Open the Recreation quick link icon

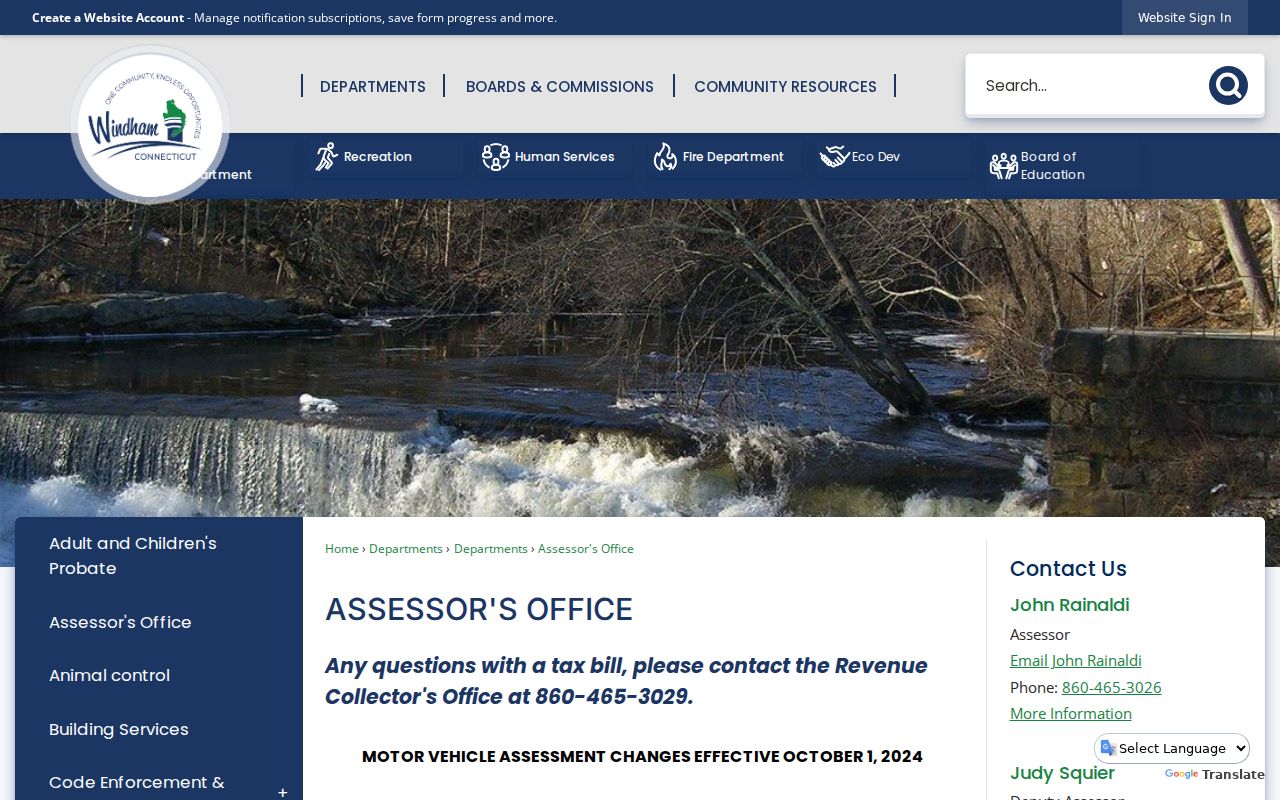pyautogui.click(x=327, y=157)
